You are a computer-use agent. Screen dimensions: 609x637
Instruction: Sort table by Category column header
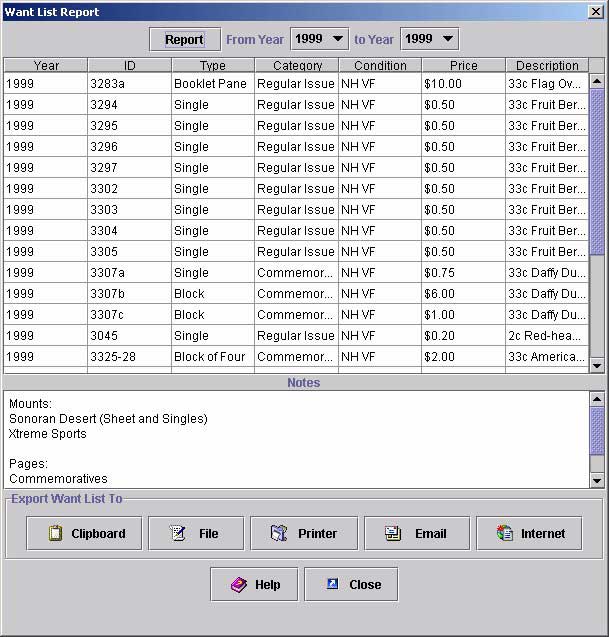[296, 65]
